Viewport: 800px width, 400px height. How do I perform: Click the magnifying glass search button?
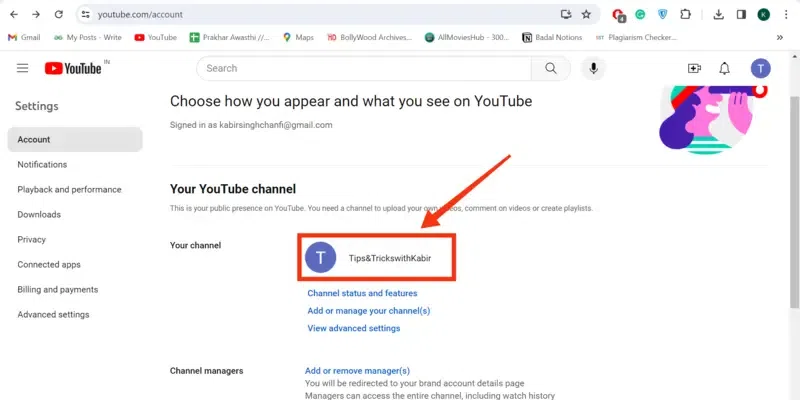[551, 68]
